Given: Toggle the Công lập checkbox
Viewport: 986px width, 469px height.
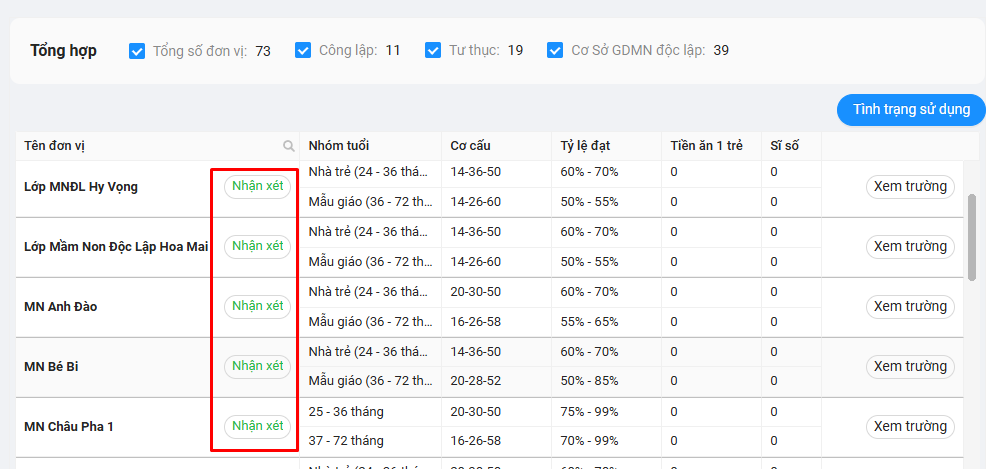Looking at the screenshot, I should point(303,50).
